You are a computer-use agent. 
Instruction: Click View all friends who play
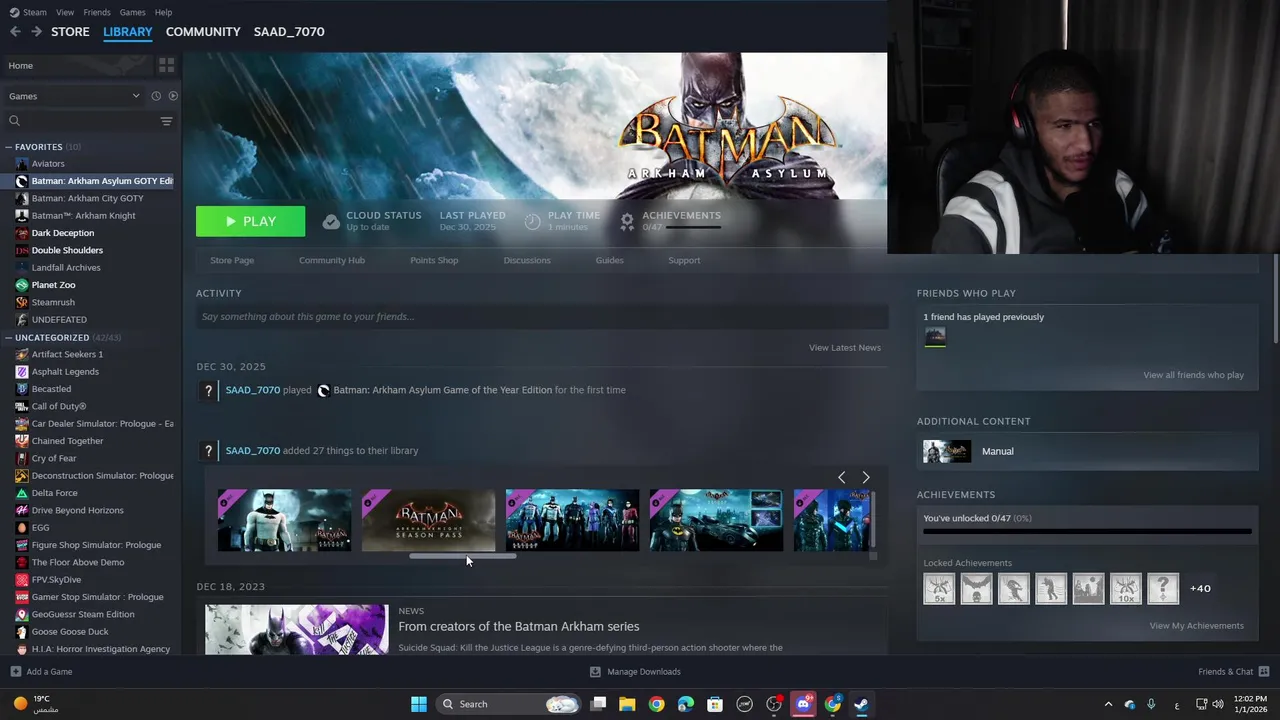1193,375
